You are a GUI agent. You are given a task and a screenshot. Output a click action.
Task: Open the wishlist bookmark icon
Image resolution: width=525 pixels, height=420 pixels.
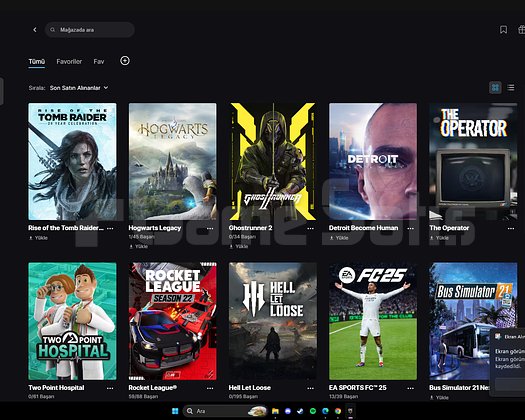[503, 30]
